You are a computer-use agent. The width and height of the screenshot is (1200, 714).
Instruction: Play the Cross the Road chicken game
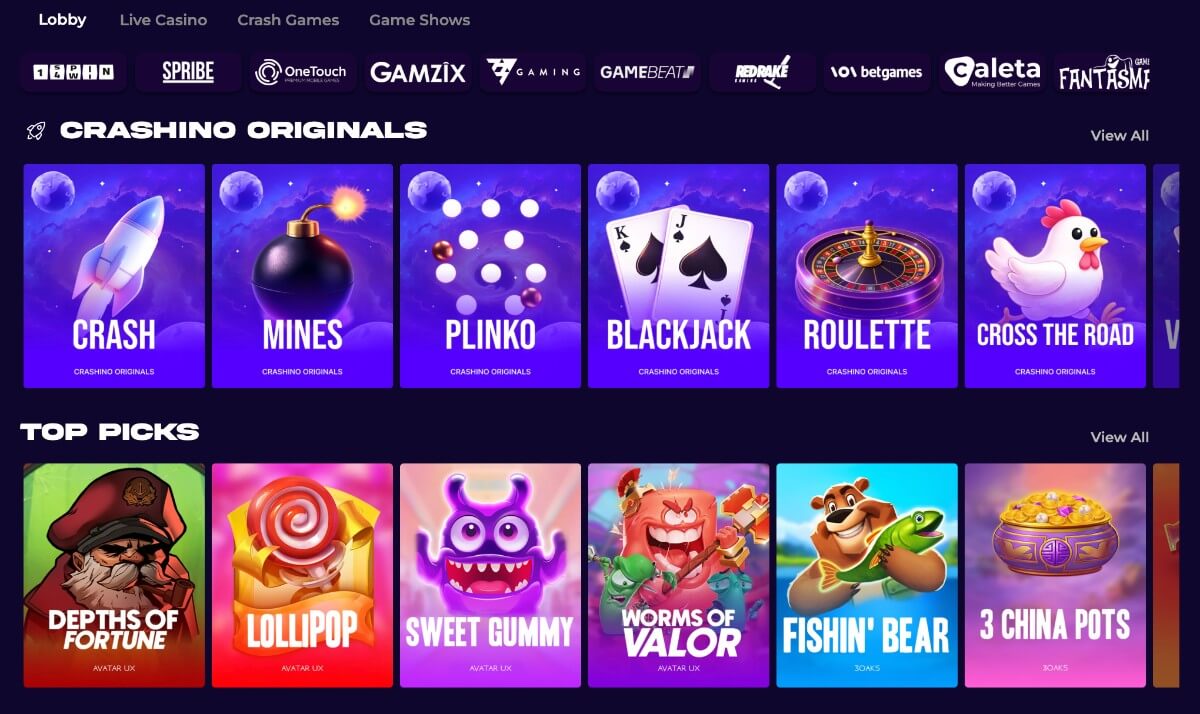1055,276
